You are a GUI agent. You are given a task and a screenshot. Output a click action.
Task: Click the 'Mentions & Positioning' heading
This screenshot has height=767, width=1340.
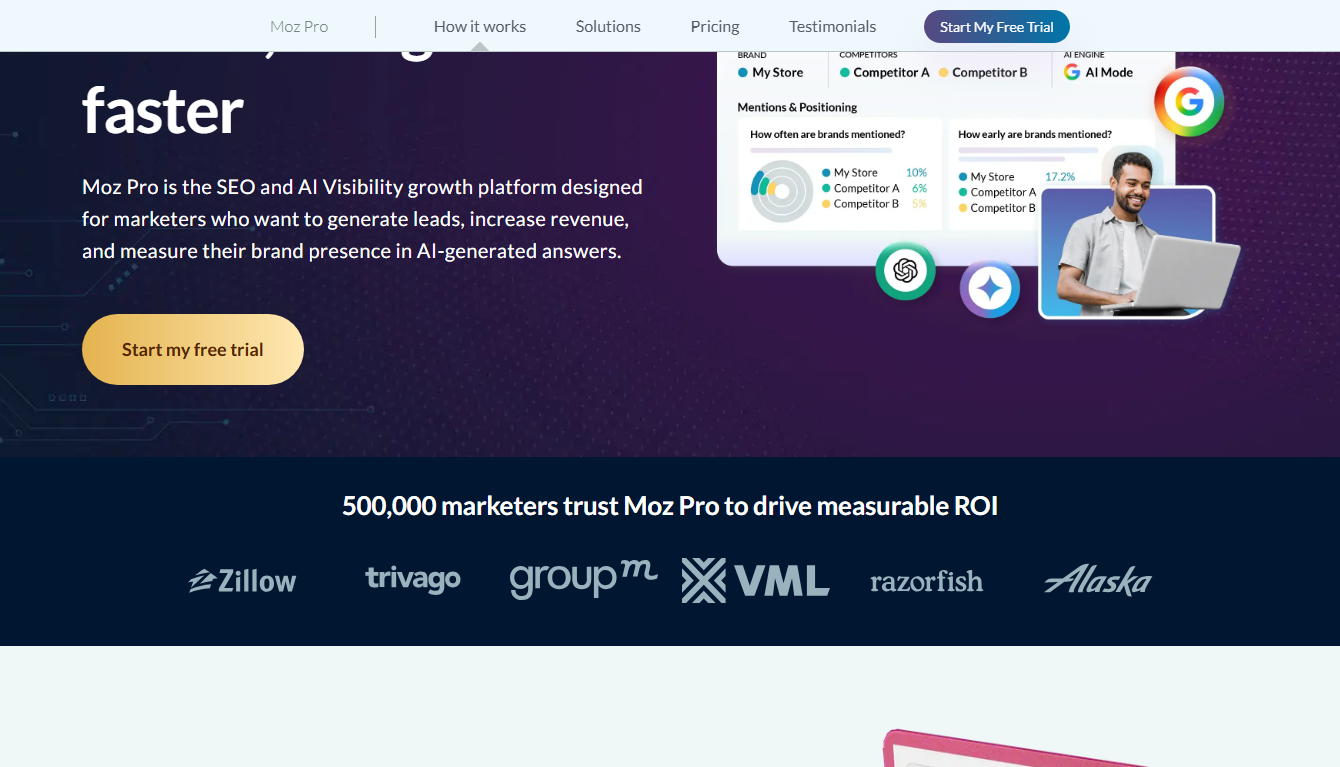[x=797, y=107]
